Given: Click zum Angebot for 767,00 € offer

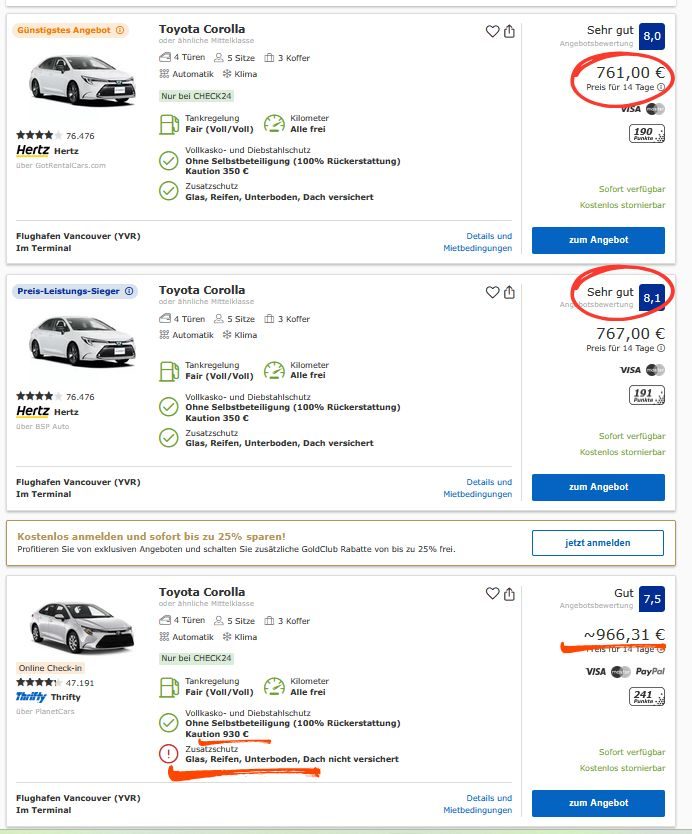Looking at the screenshot, I should coord(598,487).
